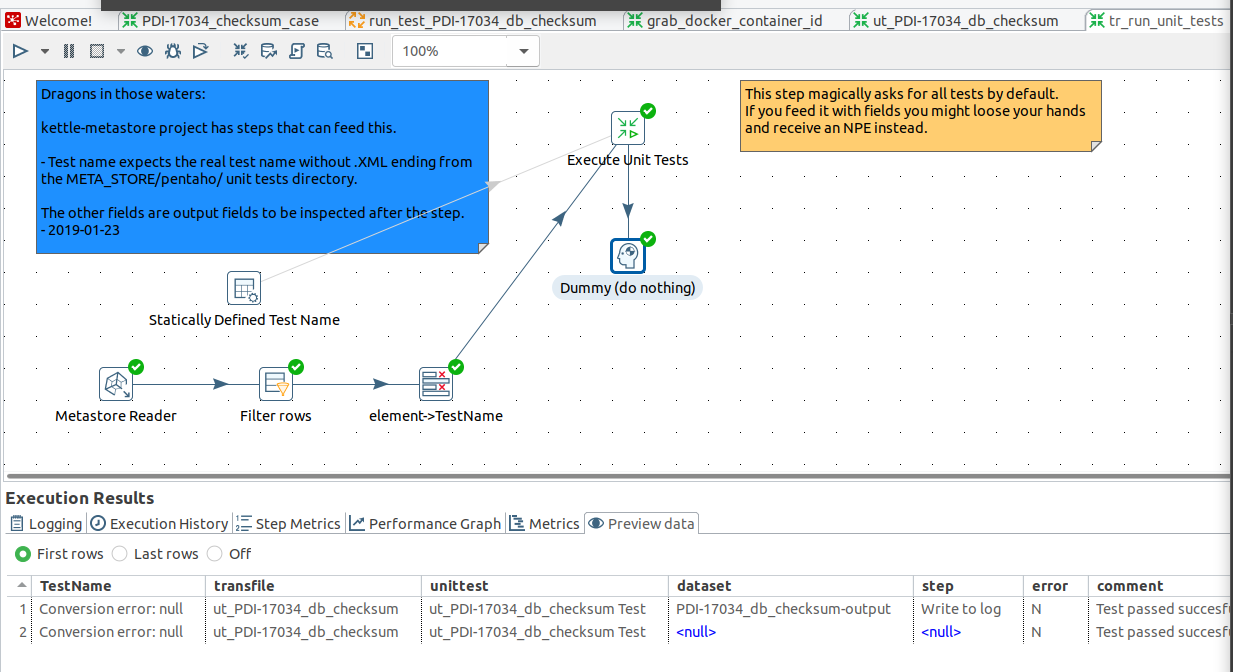Run the transformation with the play icon
Image resolution: width=1233 pixels, height=672 pixels.
(20, 51)
